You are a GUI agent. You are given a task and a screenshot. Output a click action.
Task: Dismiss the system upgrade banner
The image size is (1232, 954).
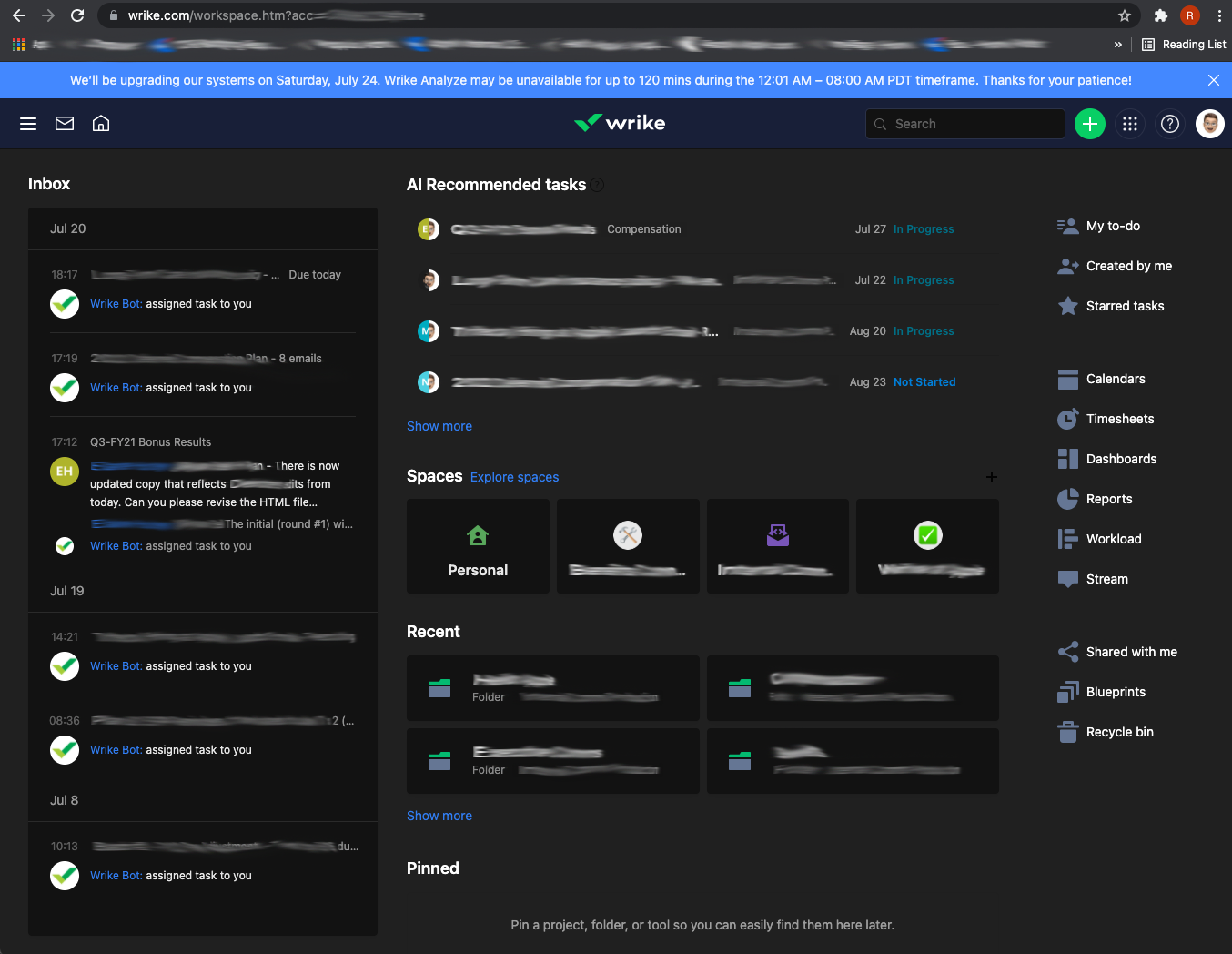1214,80
